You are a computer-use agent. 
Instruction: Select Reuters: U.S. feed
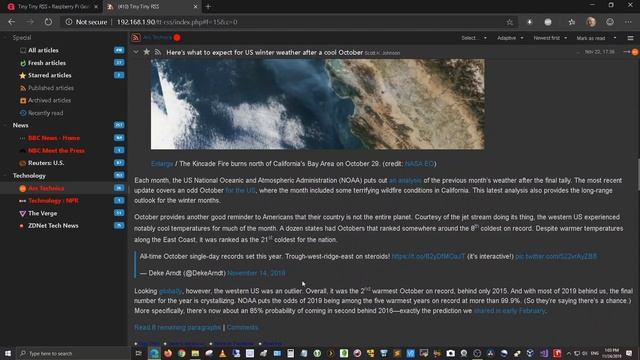46,163
